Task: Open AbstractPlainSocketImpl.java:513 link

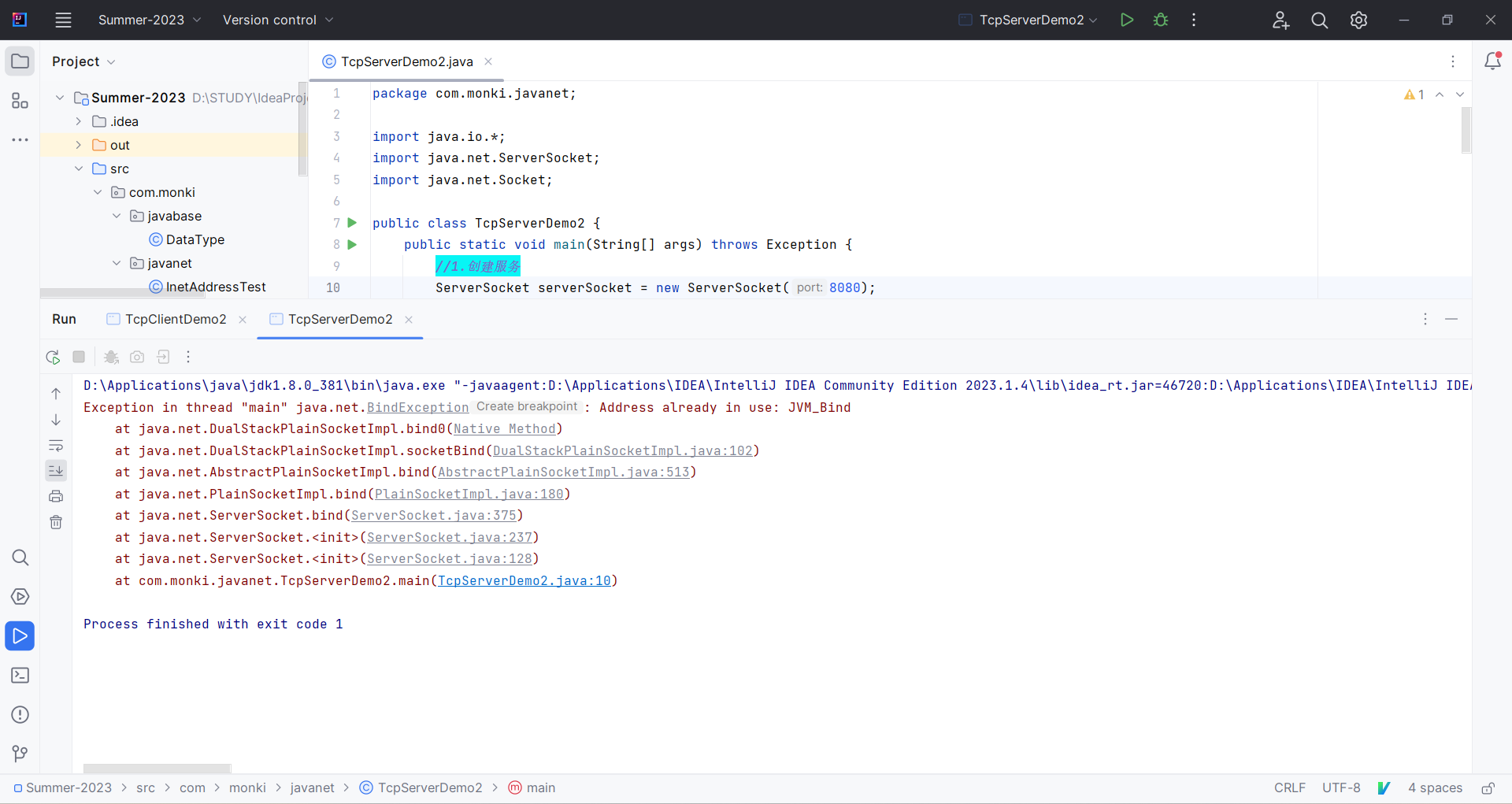Action: [564, 472]
